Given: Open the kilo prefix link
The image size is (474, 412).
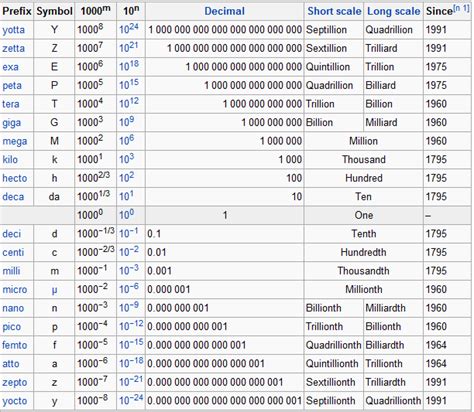Looking at the screenshot, I should pyautogui.click(x=10, y=159).
